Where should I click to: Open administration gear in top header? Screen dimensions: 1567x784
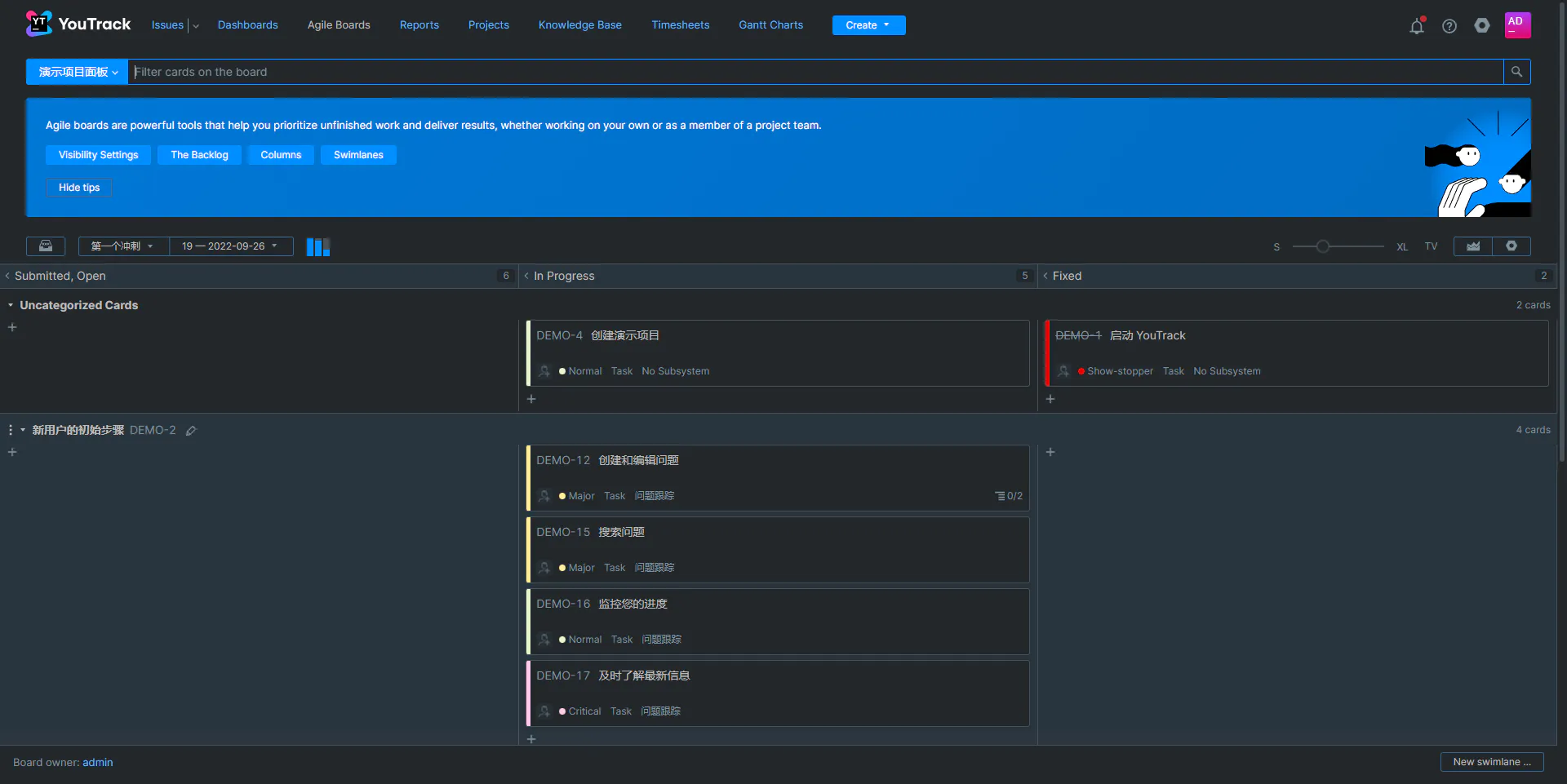(1482, 25)
